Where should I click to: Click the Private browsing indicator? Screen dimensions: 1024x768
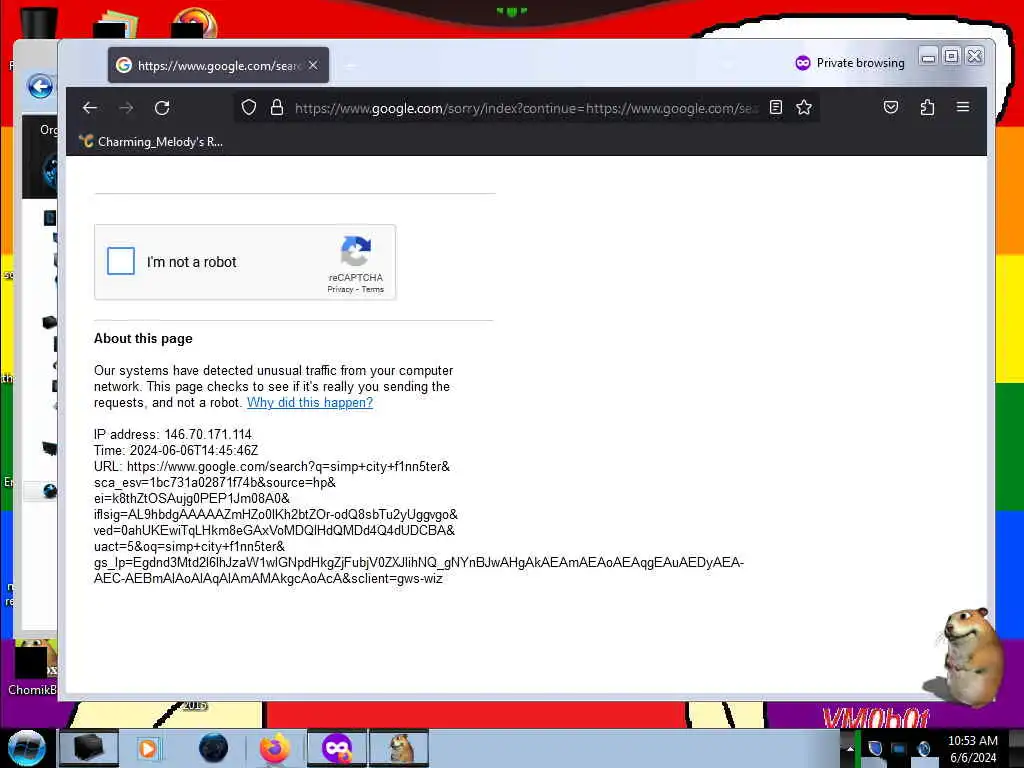tap(850, 63)
